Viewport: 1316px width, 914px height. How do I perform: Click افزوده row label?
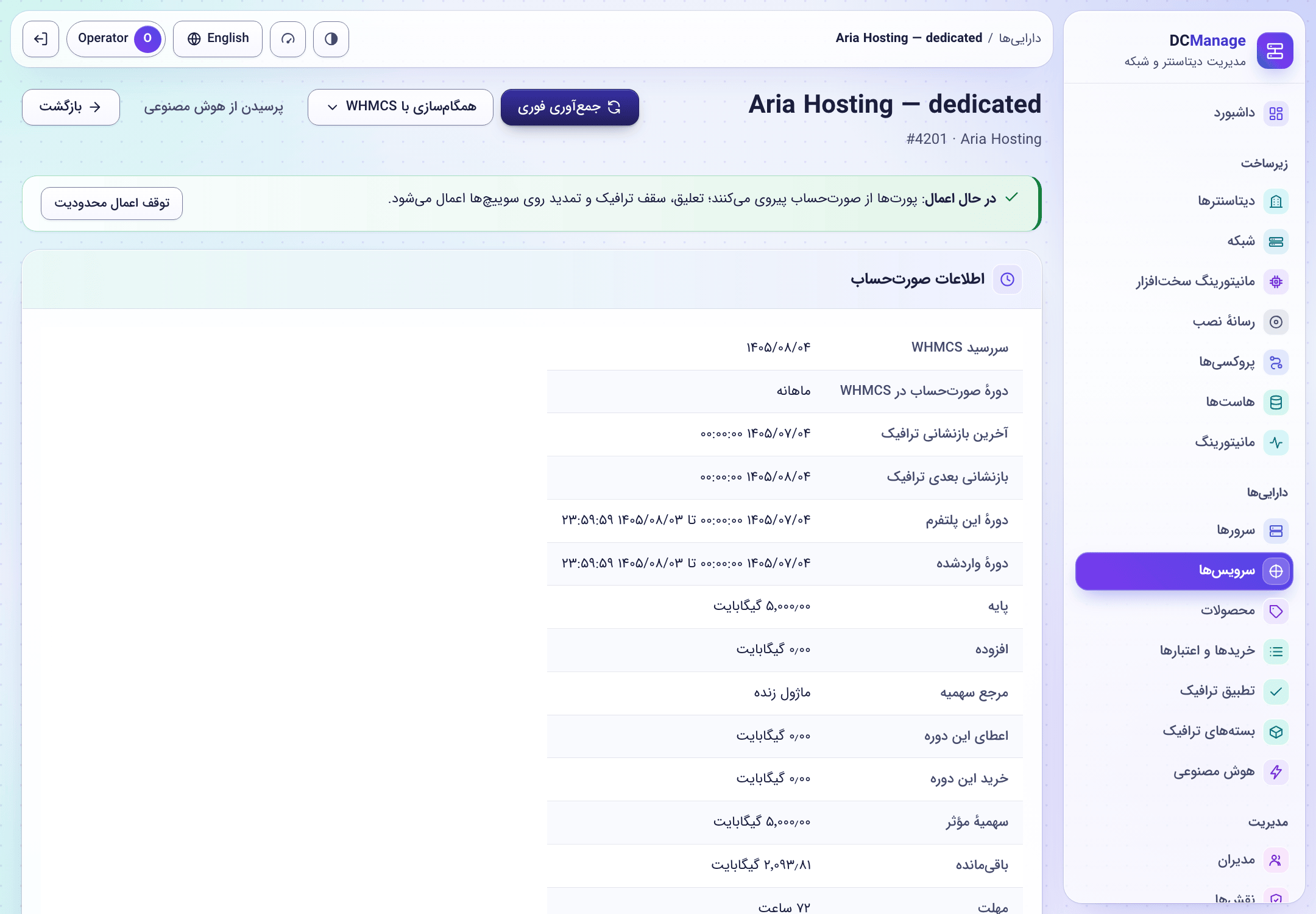991,650
